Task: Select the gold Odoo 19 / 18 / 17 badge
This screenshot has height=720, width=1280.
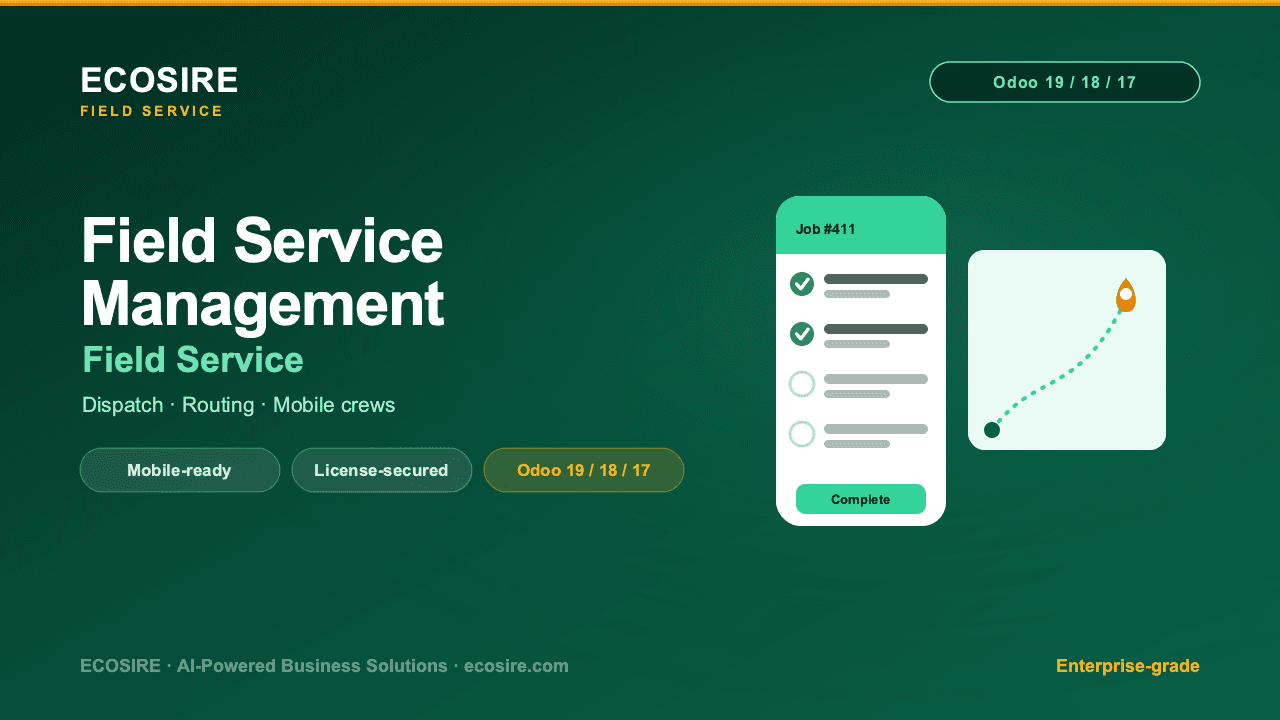Action: [x=584, y=470]
